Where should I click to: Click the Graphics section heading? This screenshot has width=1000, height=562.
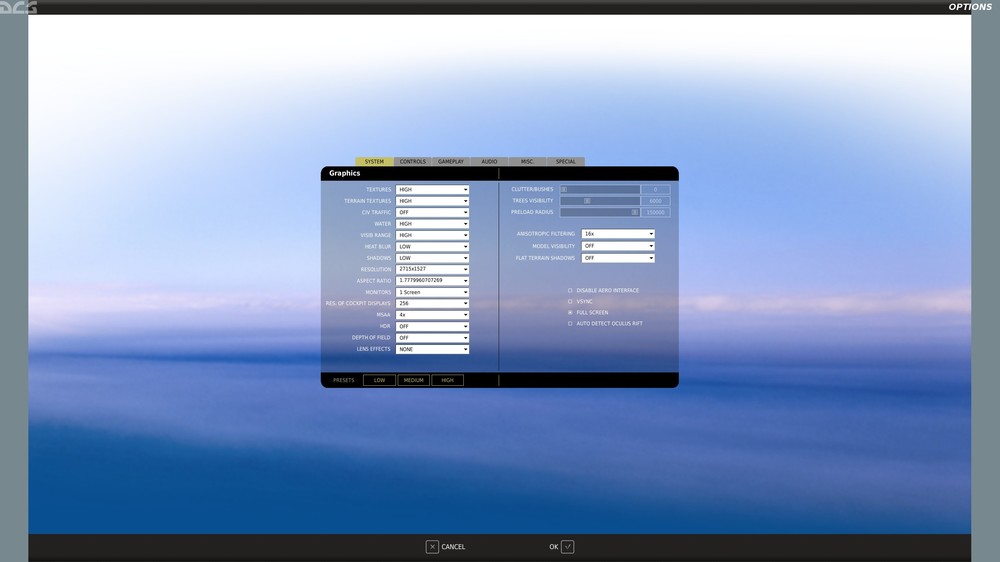[x=344, y=174]
